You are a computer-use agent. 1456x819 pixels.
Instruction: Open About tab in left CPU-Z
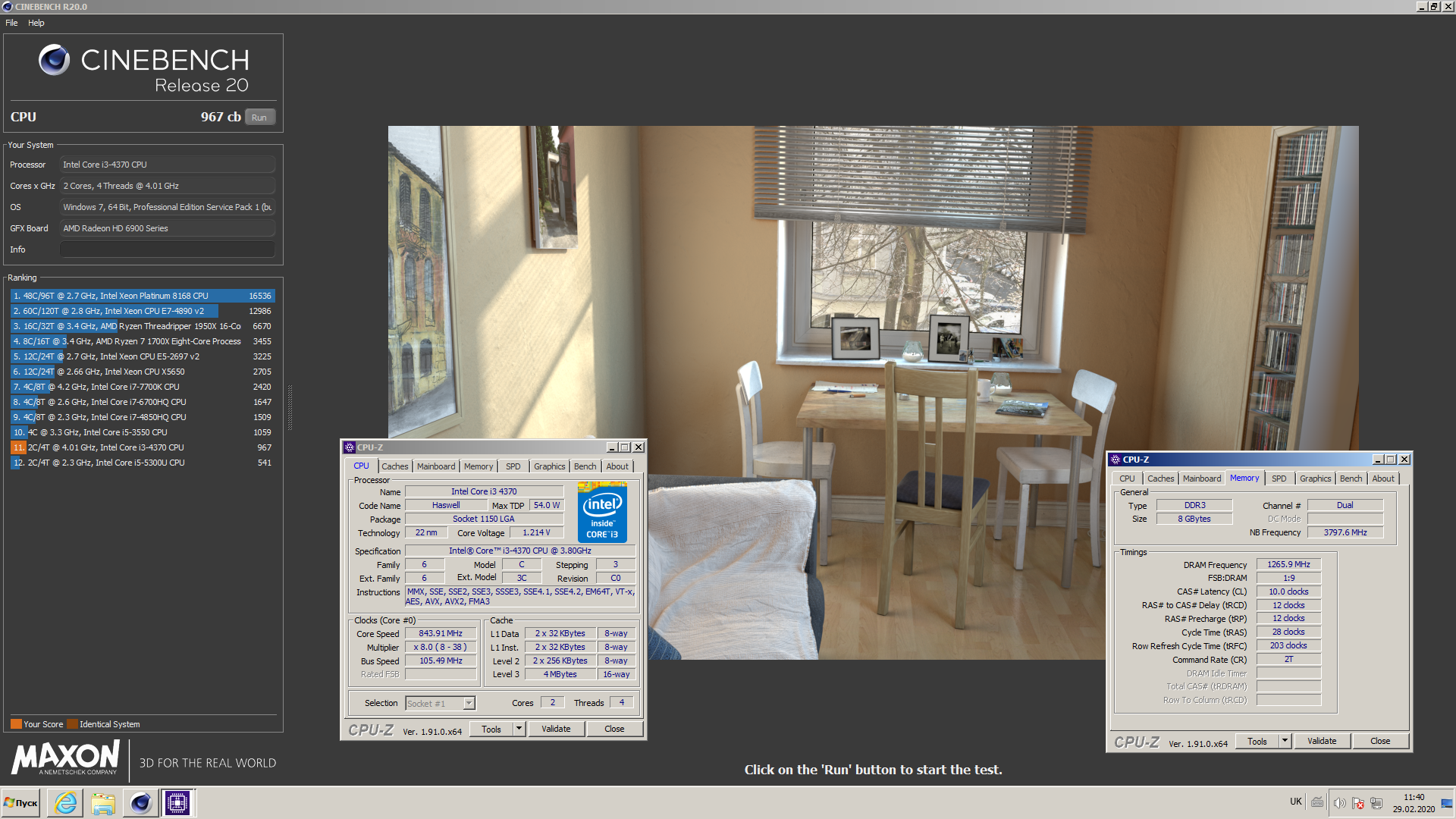(x=617, y=466)
